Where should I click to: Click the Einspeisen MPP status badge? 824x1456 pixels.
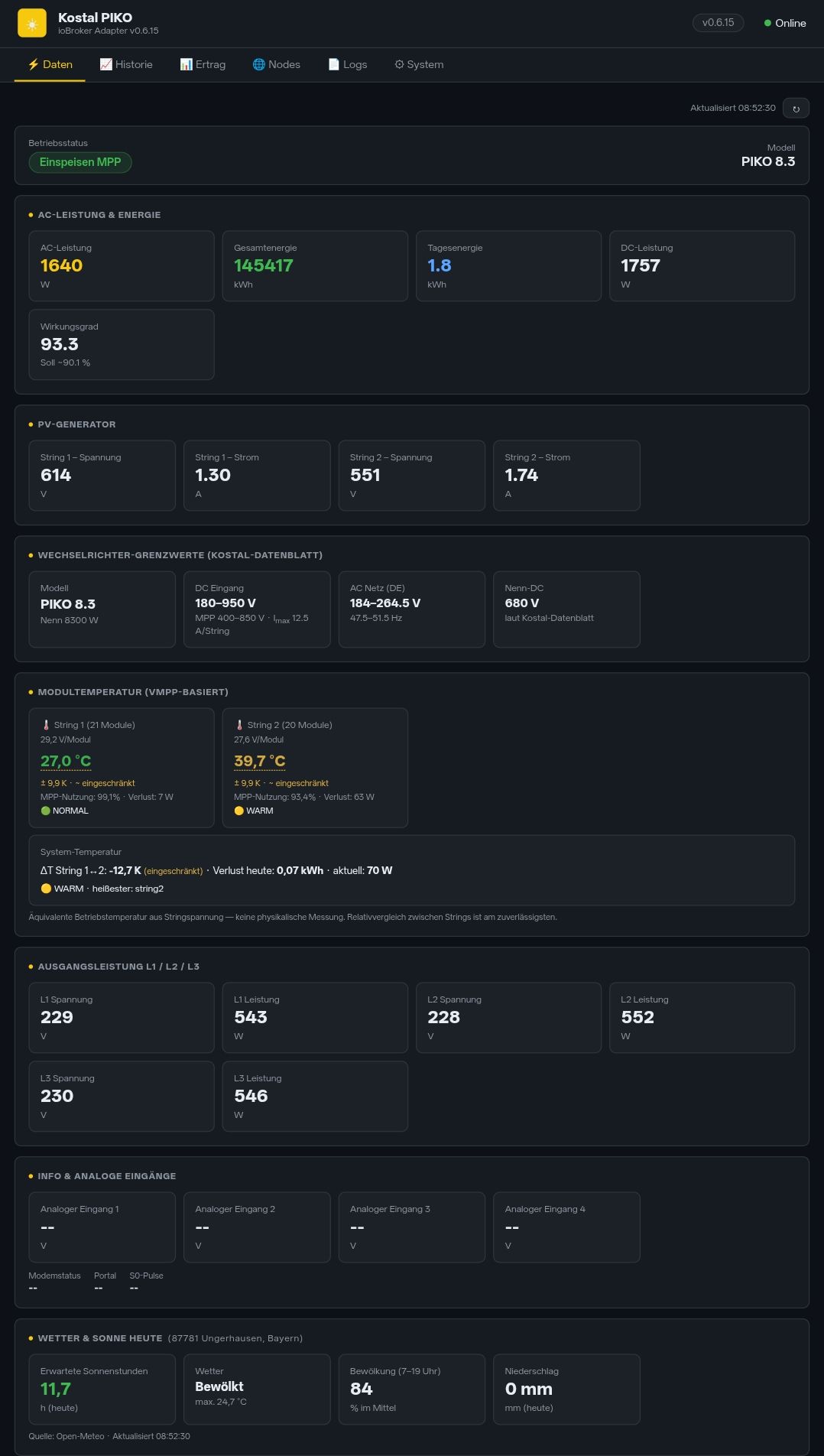(x=80, y=162)
